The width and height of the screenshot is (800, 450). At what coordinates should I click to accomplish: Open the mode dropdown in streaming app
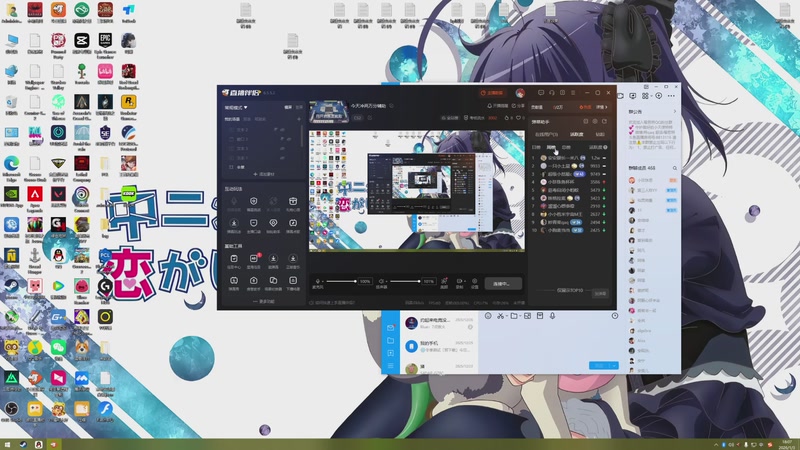coord(236,108)
